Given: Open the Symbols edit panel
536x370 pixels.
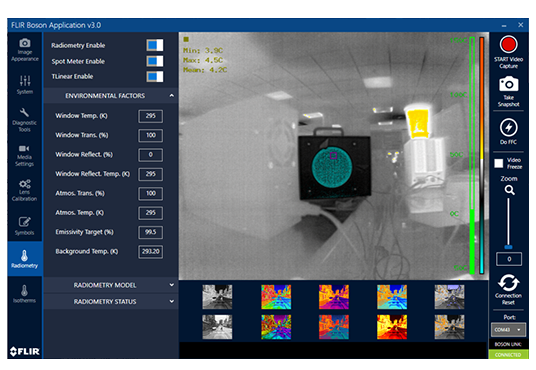Looking at the screenshot, I should click(25, 226).
